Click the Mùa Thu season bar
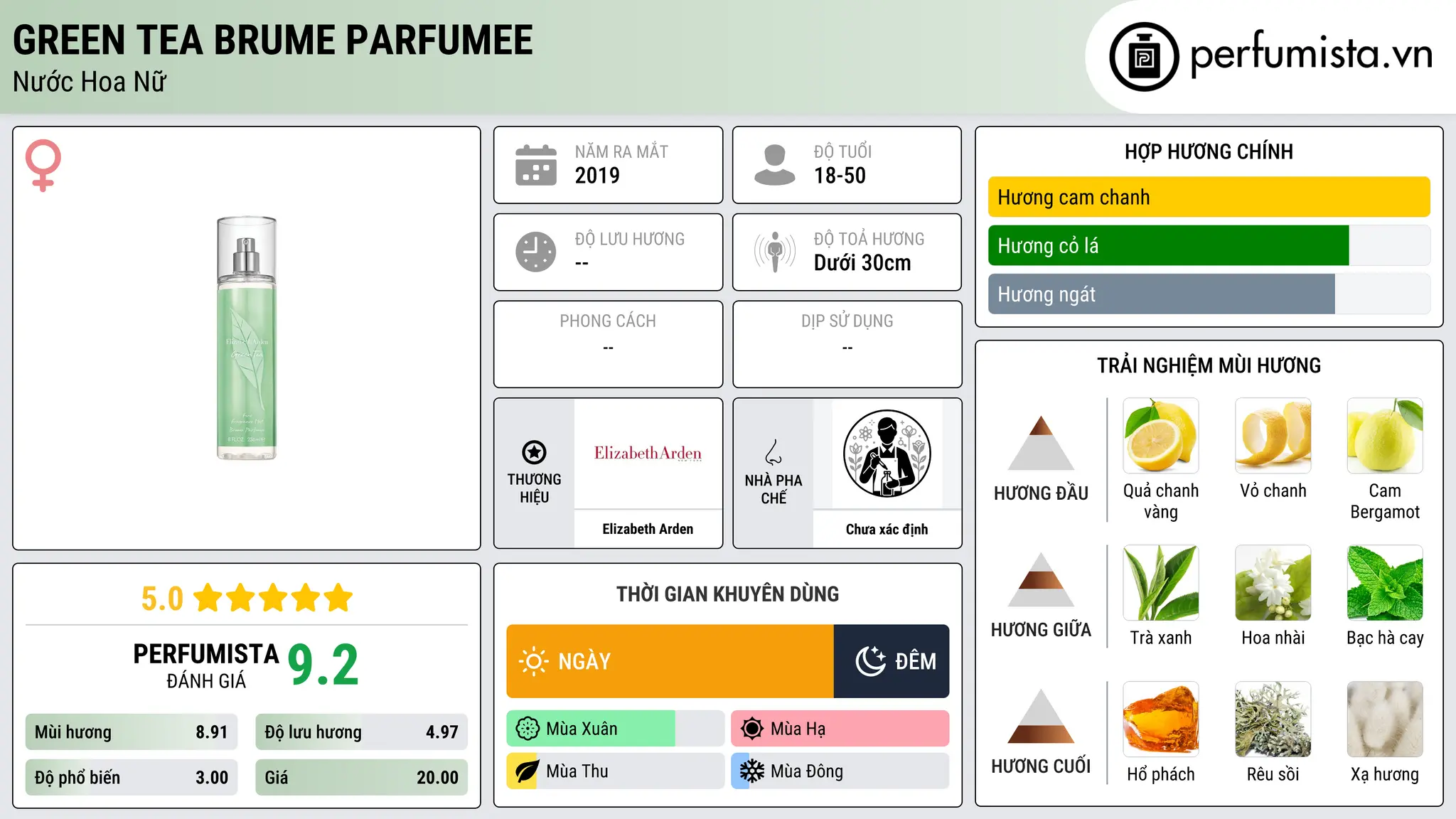The width and height of the screenshot is (1456, 819). (x=615, y=771)
